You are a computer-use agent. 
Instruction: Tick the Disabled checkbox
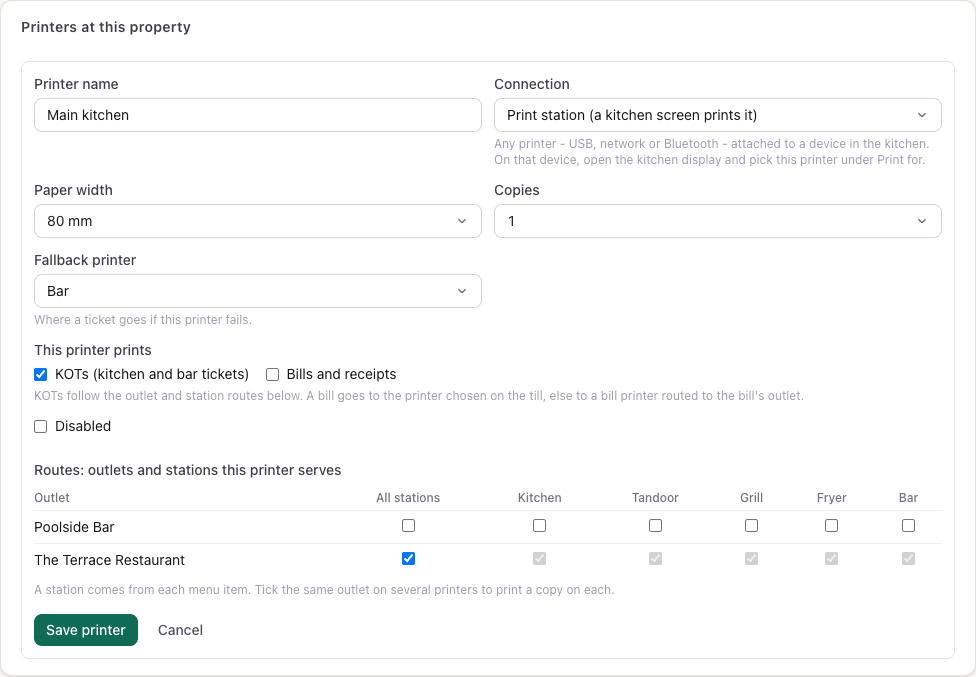coord(40,426)
